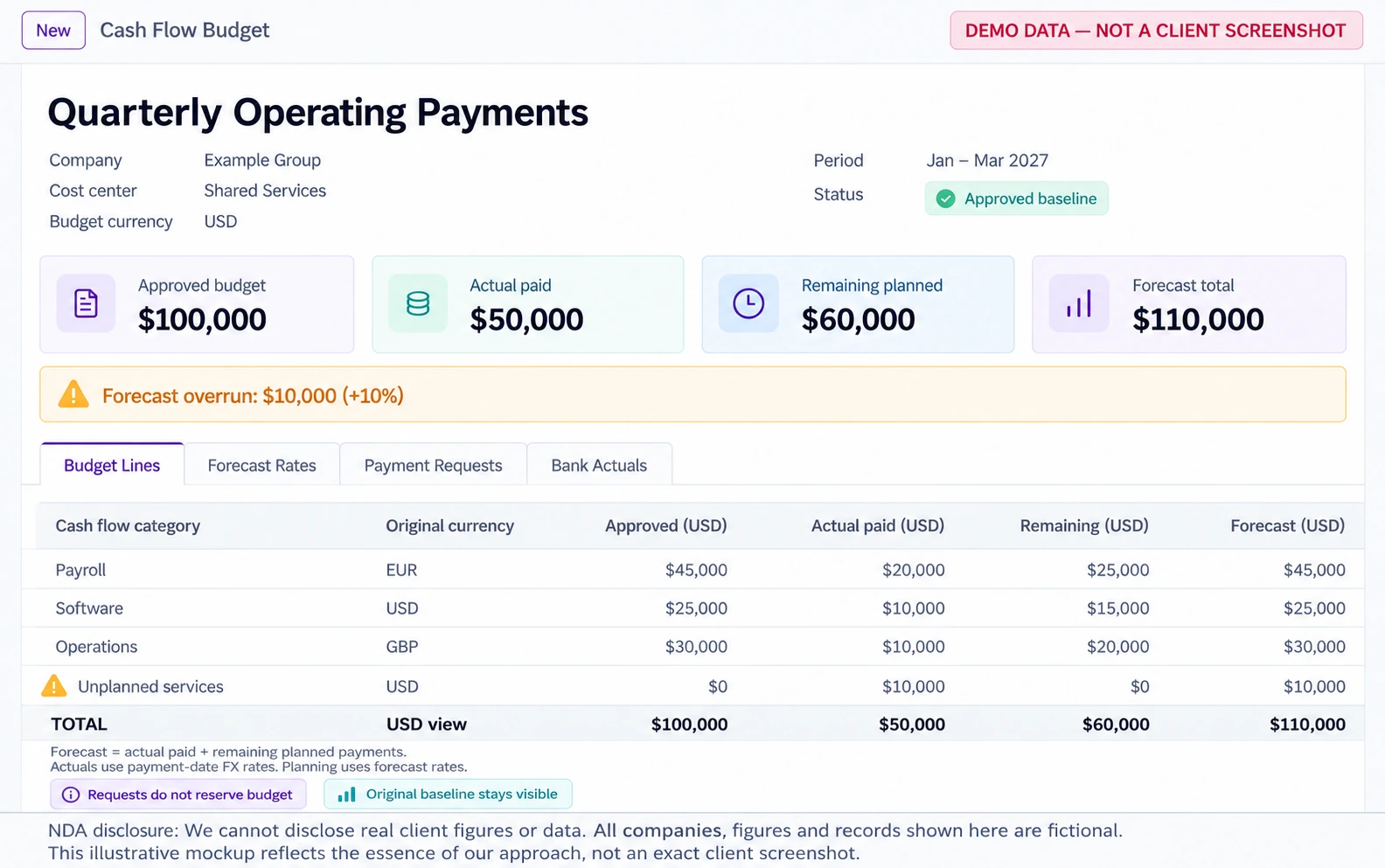1385x868 pixels.
Task: Click the Forecast (USD) column header
Action: pos(1287,525)
